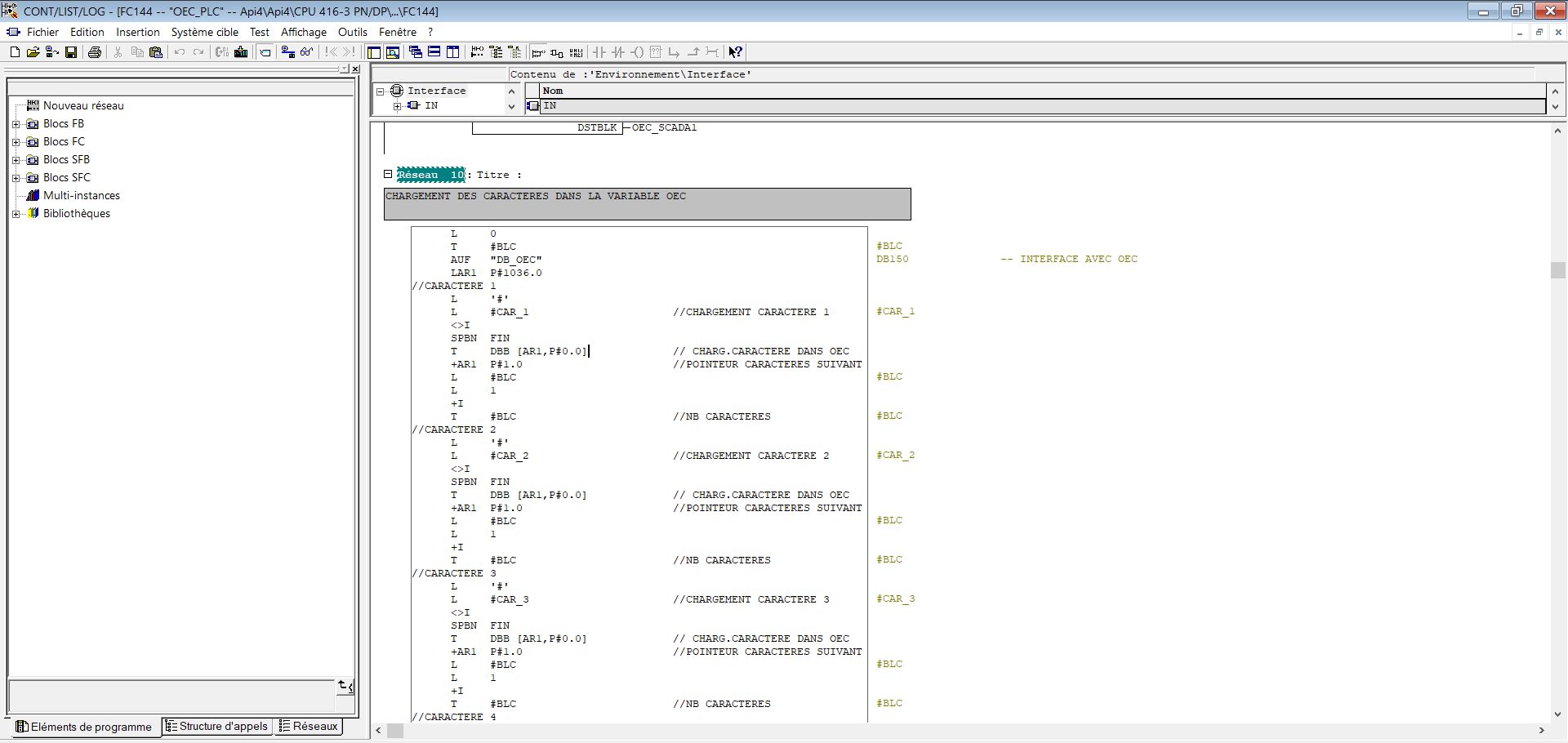Screen dimensions: 1568x743
Task: Click the context Help arrow icon
Action: pyautogui.click(x=735, y=52)
